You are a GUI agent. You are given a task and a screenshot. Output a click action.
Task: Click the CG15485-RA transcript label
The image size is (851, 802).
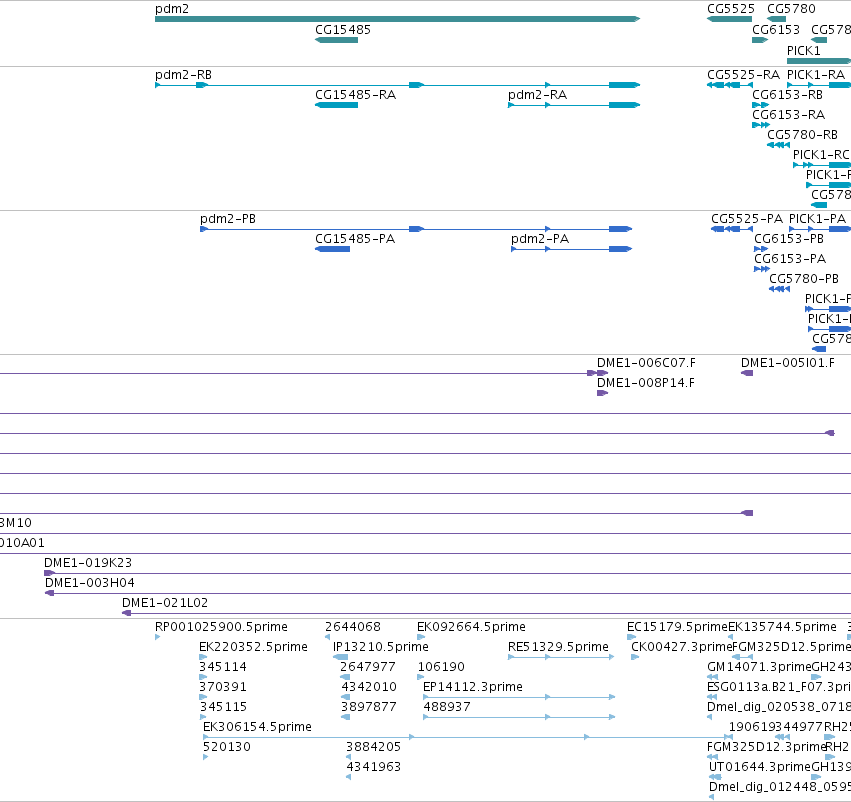pyautogui.click(x=355, y=95)
